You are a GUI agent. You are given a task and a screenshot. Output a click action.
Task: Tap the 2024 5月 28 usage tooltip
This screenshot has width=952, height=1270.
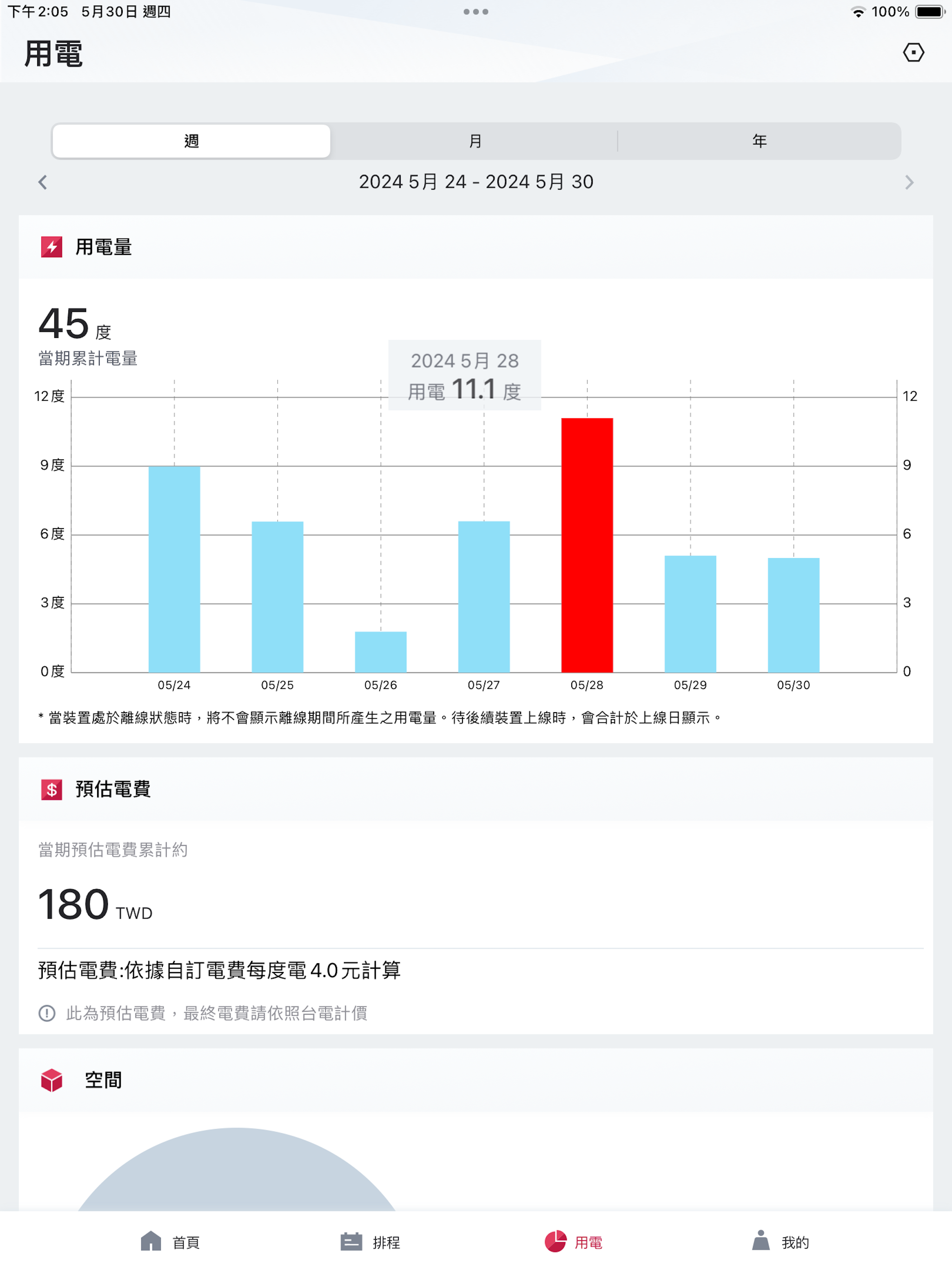click(x=464, y=375)
